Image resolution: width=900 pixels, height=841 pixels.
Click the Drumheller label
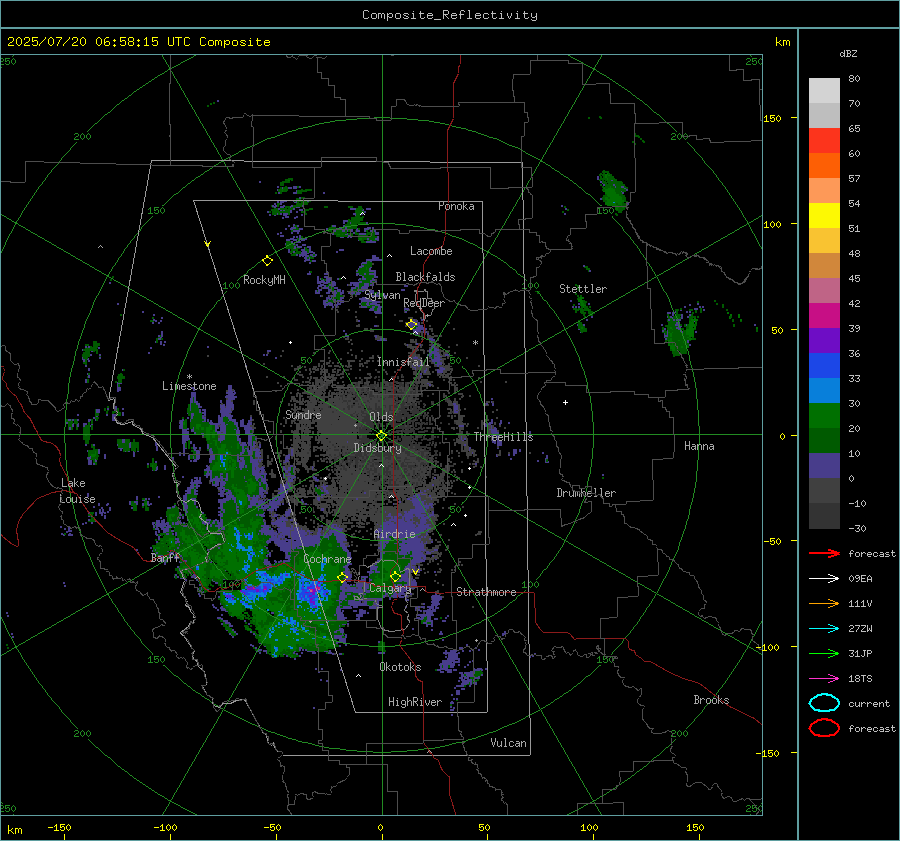586,493
